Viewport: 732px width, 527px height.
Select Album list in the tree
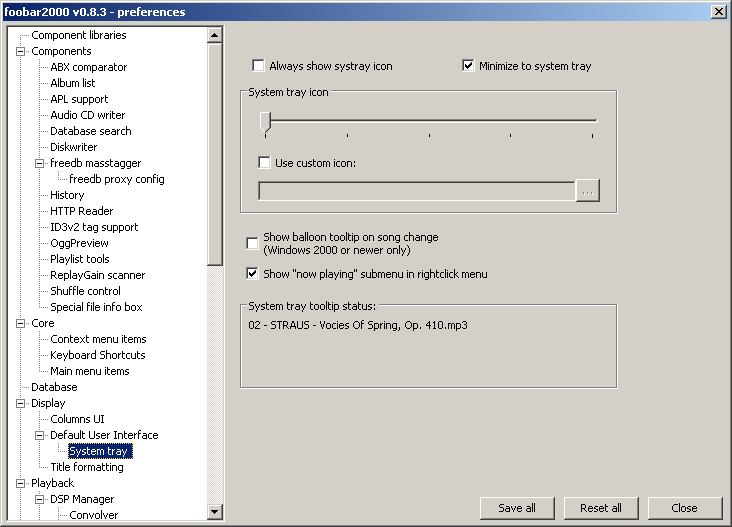(x=73, y=83)
